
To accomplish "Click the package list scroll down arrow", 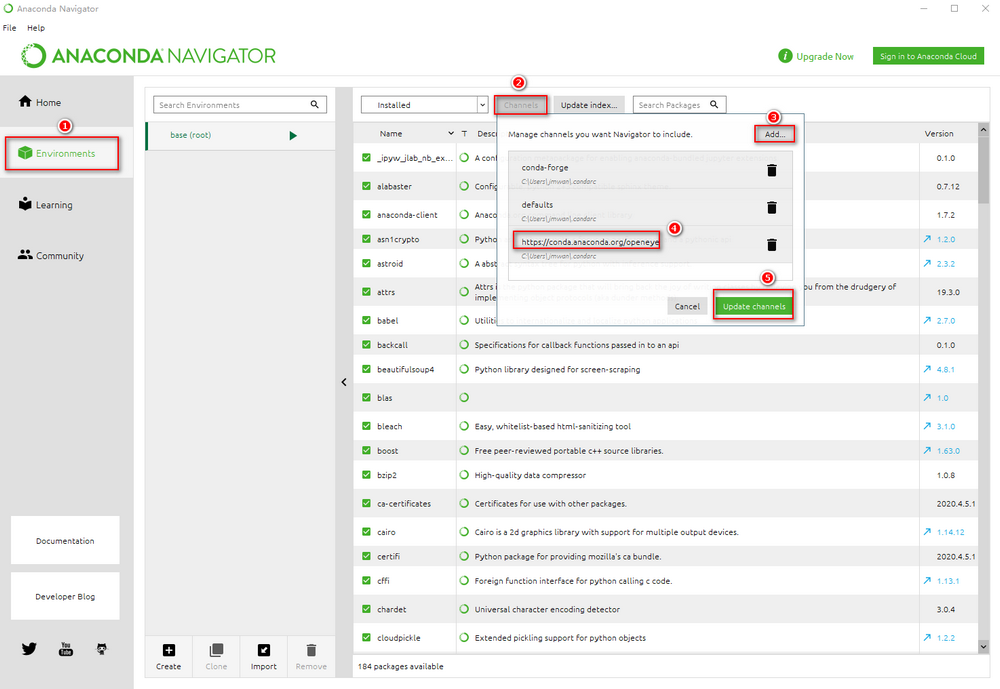I will point(983,646).
